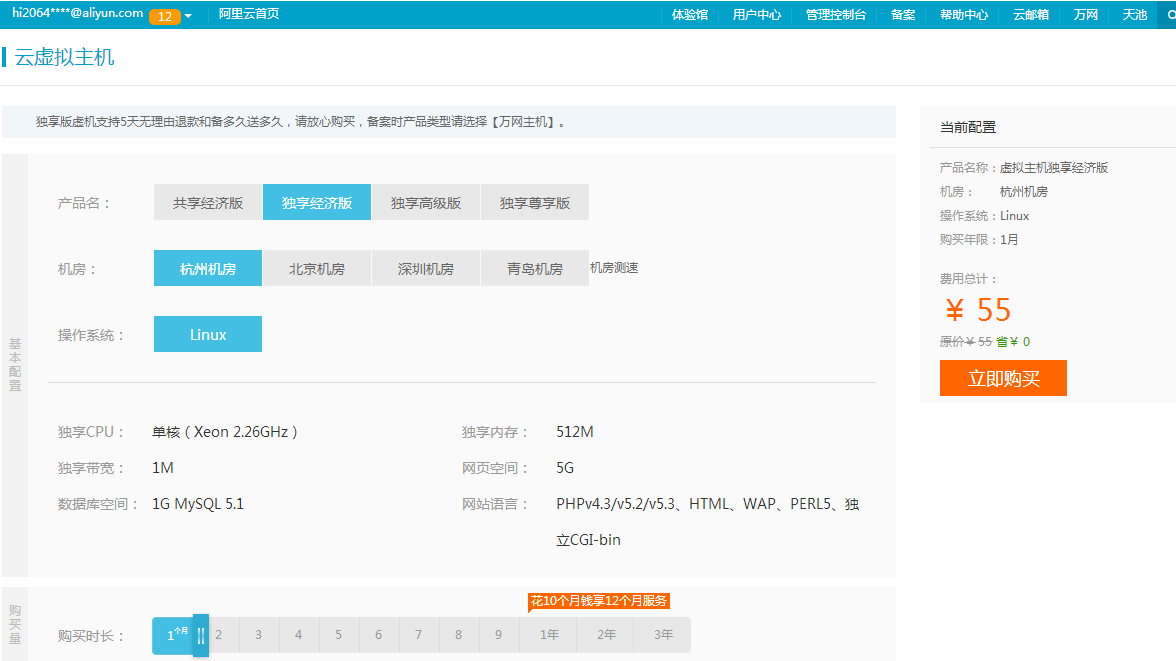Screen dimensions: 1176x661
Task: Pick the 独享尊享版 product
Action: (535, 202)
